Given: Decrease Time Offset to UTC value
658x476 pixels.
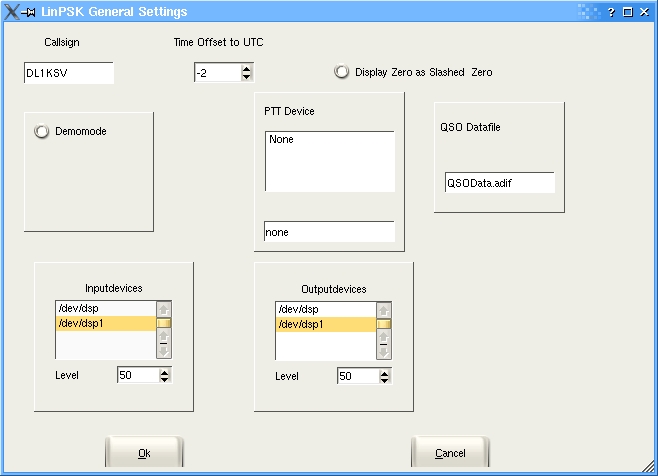Looking at the screenshot, I should tap(246, 77).
